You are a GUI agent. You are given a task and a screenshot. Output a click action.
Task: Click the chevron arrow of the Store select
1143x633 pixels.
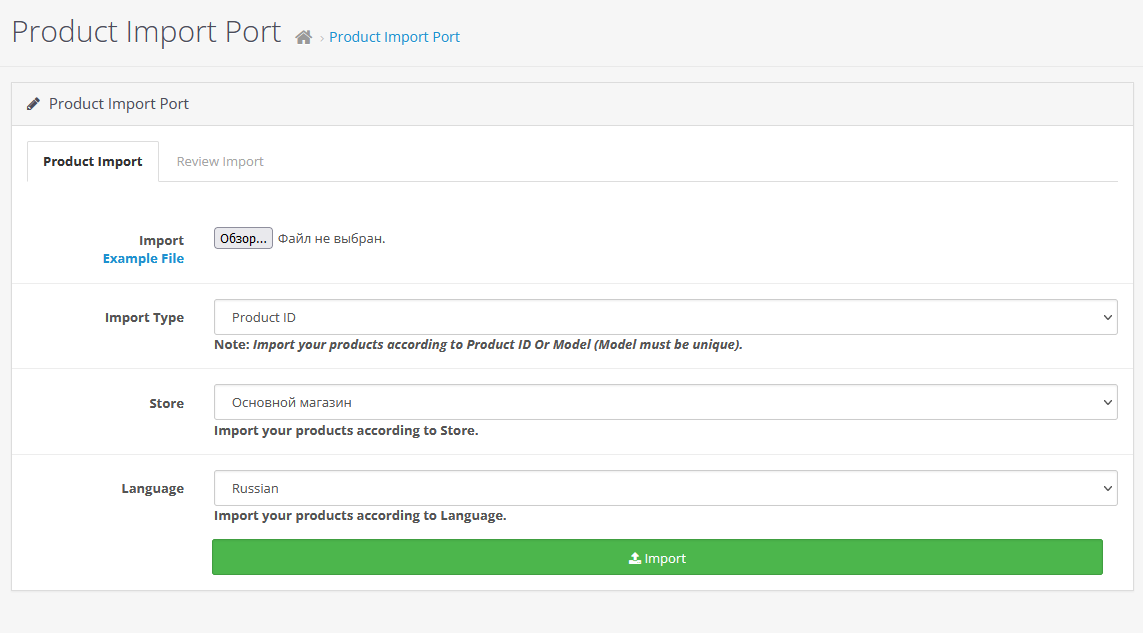1107,403
